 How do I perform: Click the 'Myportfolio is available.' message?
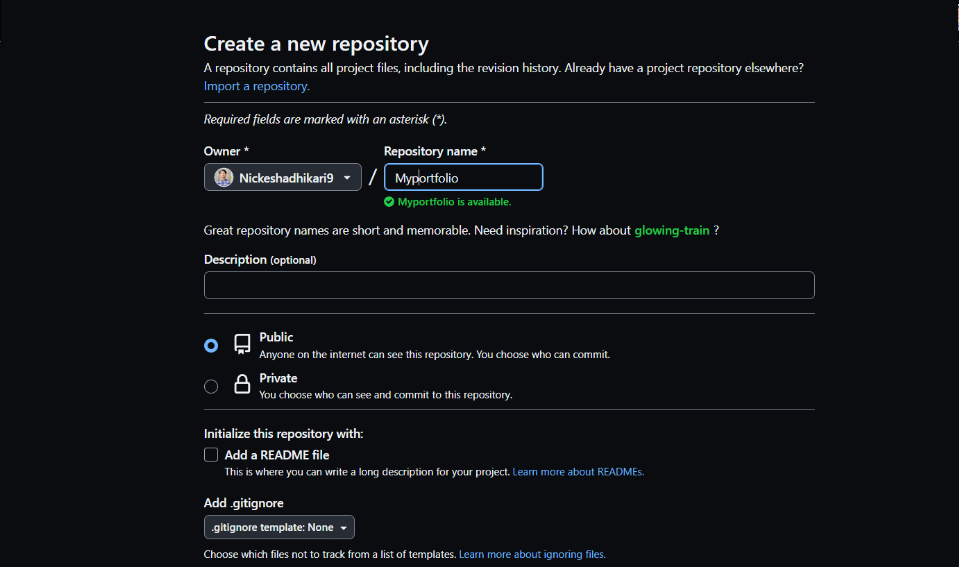point(454,202)
